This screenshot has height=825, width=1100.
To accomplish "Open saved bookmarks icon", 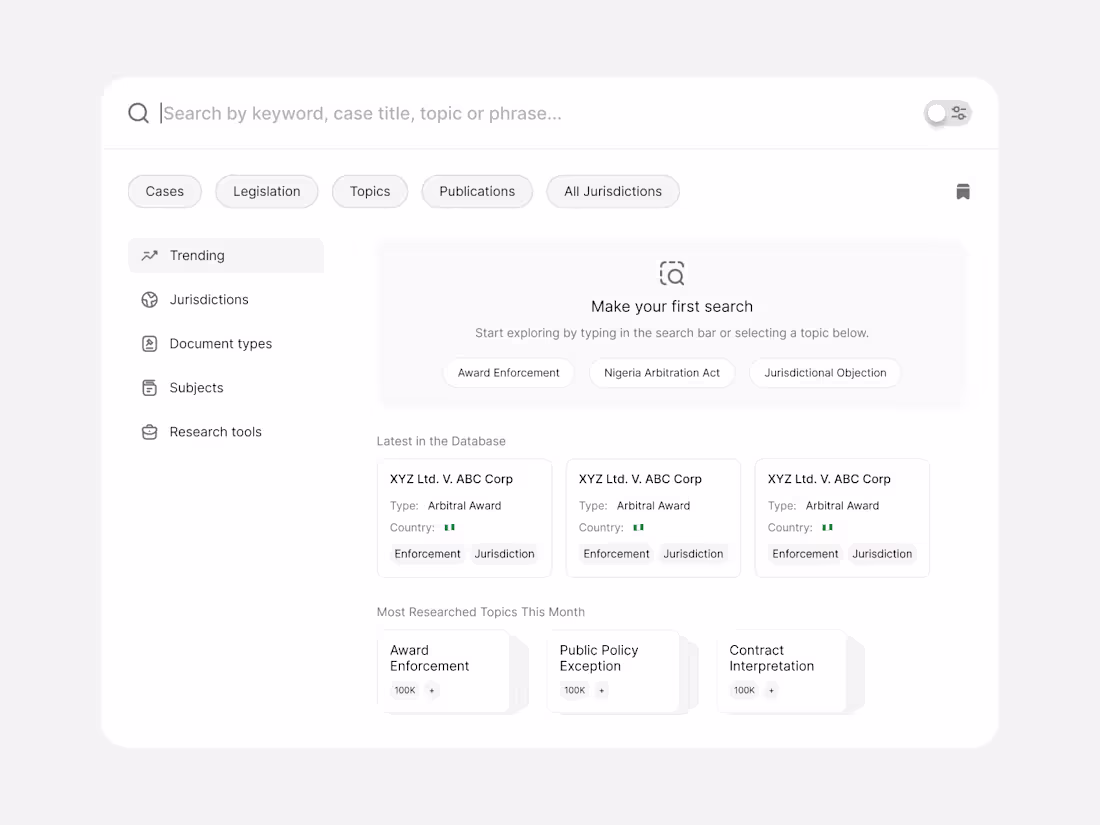I will tap(963, 192).
